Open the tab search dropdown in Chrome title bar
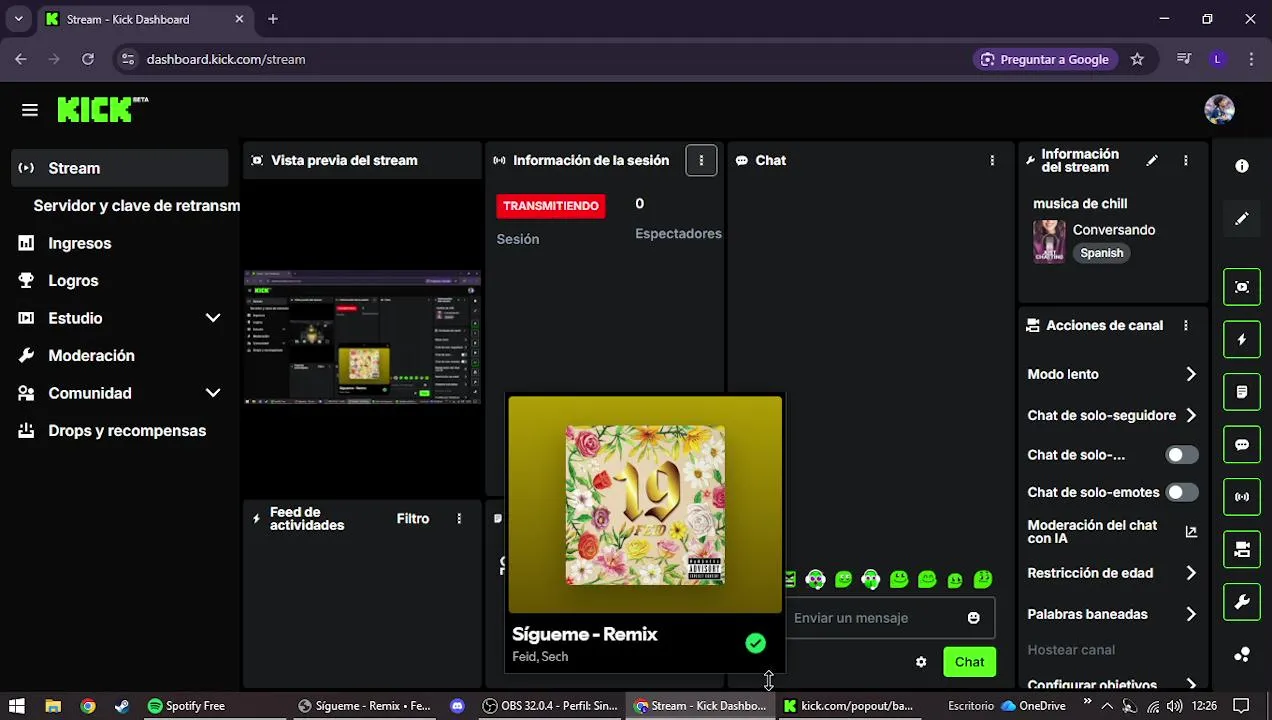The height and width of the screenshot is (720, 1272). (x=20, y=19)
